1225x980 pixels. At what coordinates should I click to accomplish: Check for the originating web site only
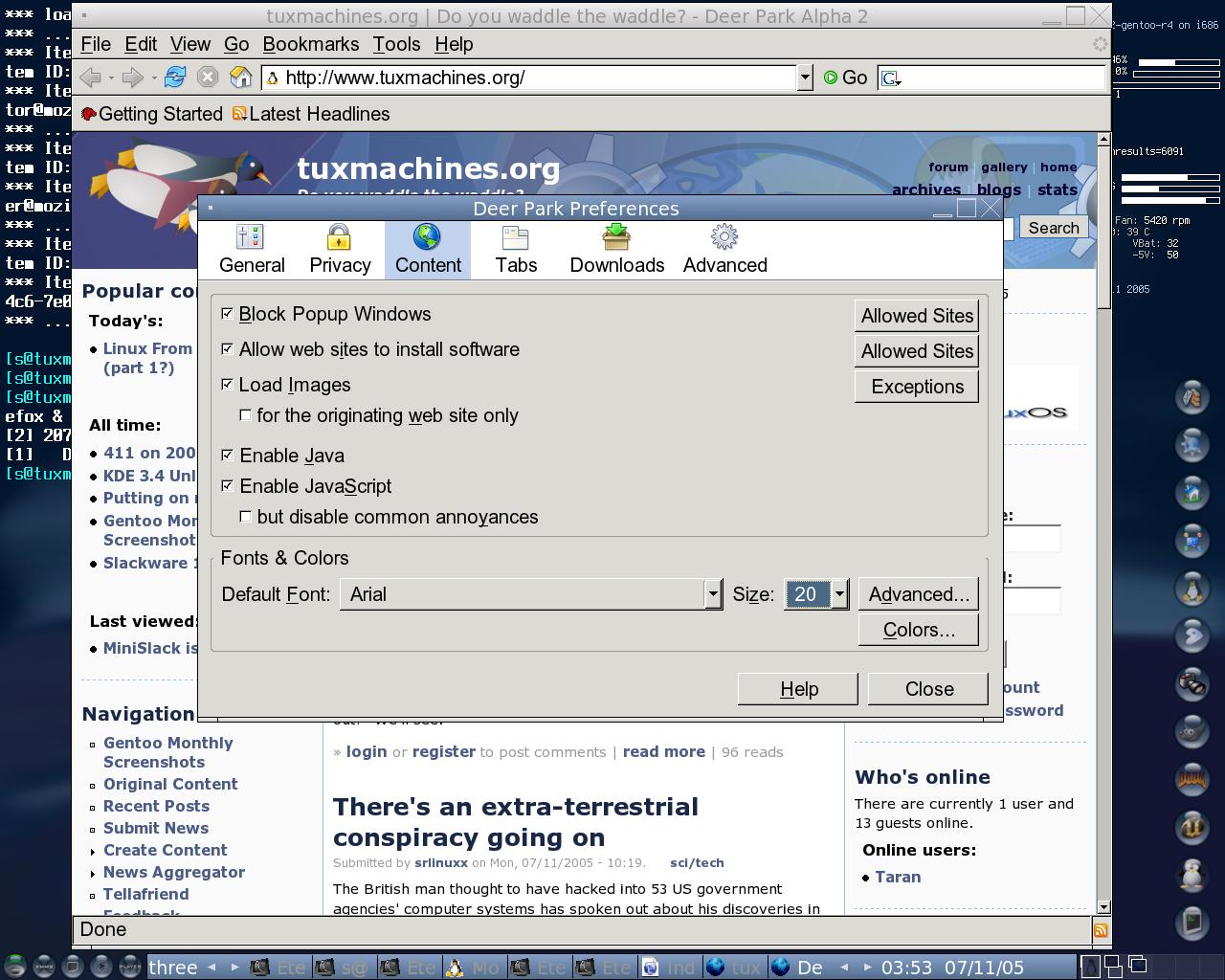[x=246, y=415]
